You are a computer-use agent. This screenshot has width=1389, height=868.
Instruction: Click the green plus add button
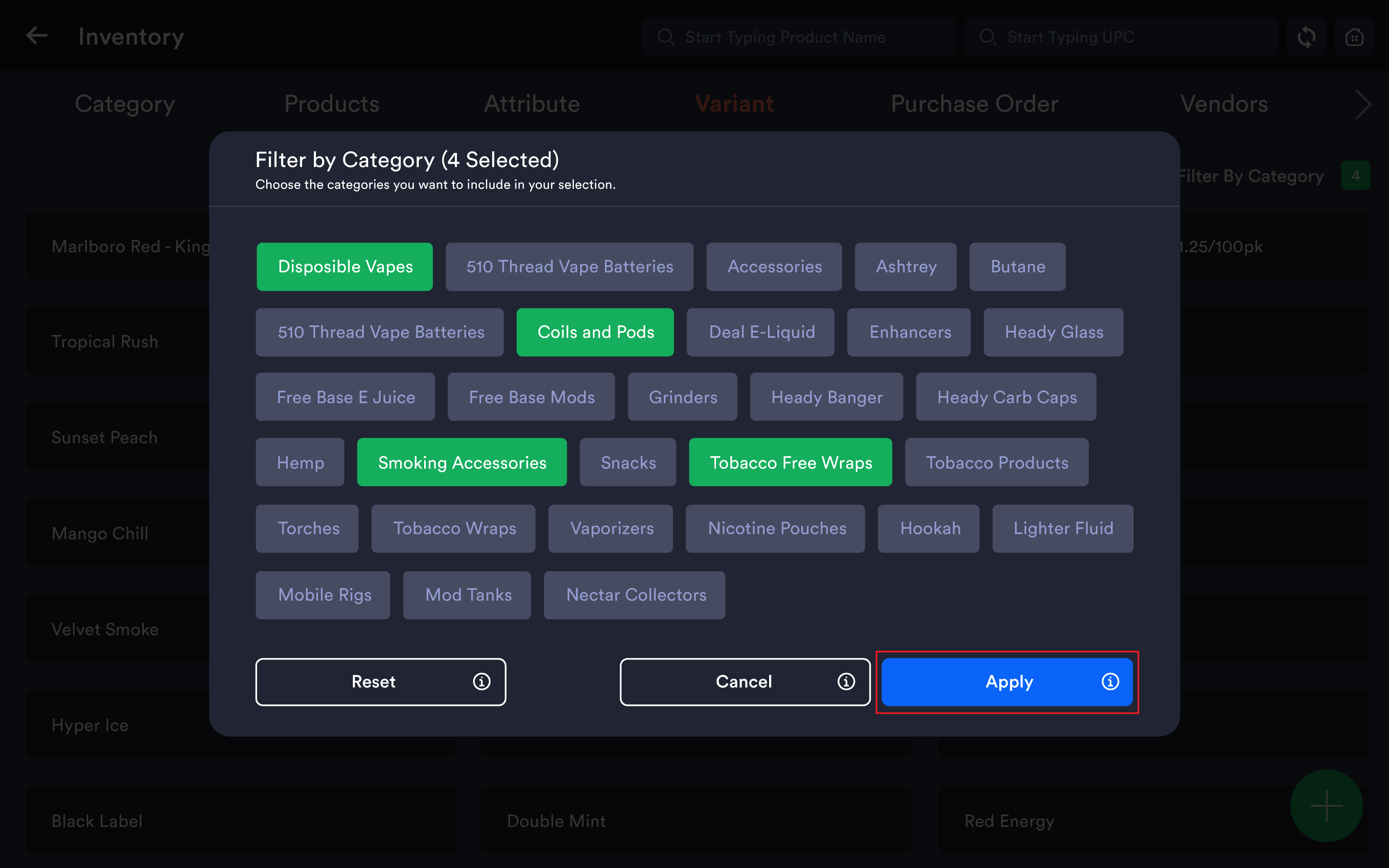pos(1326,805)
